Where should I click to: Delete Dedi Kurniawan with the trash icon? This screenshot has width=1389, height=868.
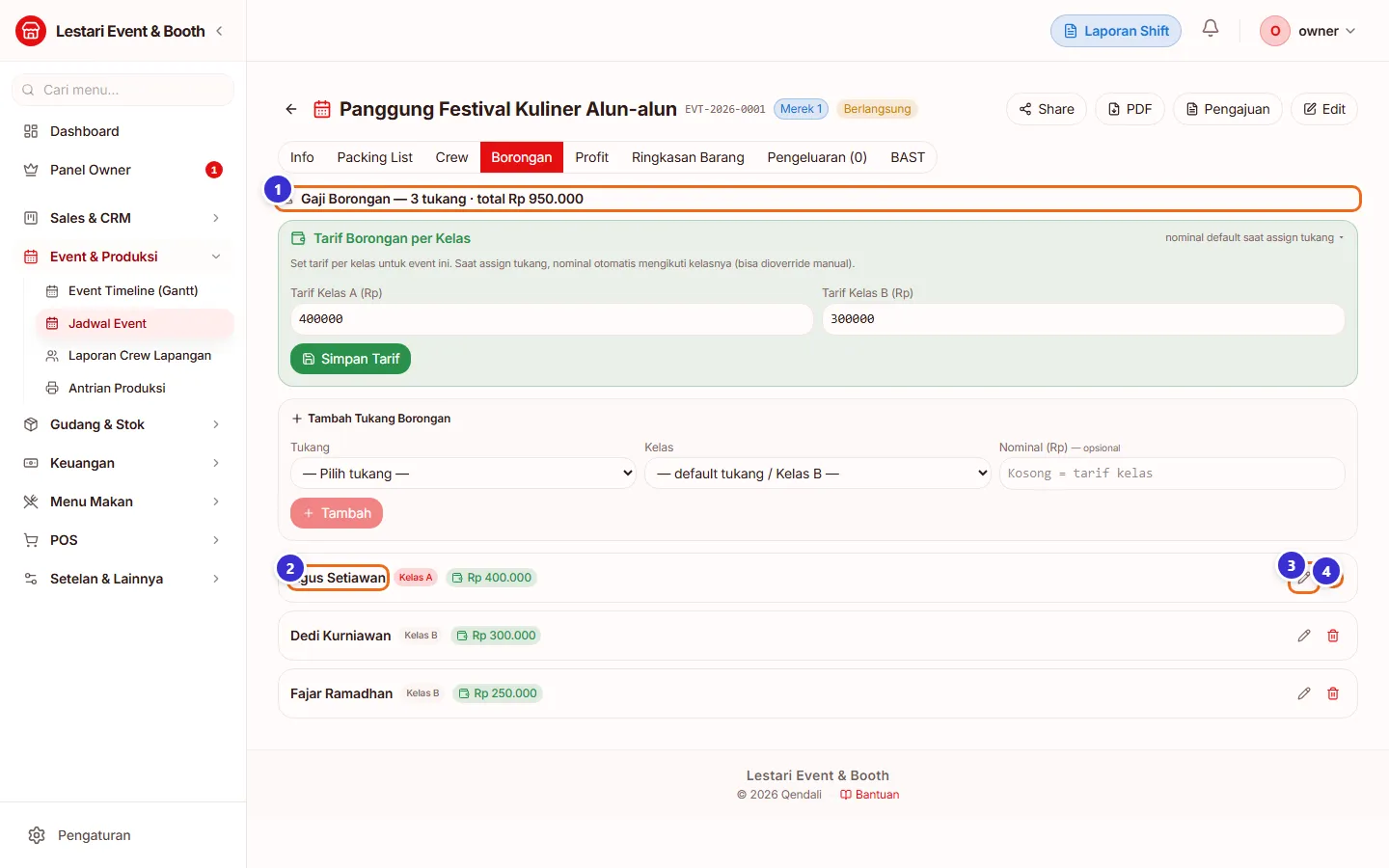[1333, 636]
